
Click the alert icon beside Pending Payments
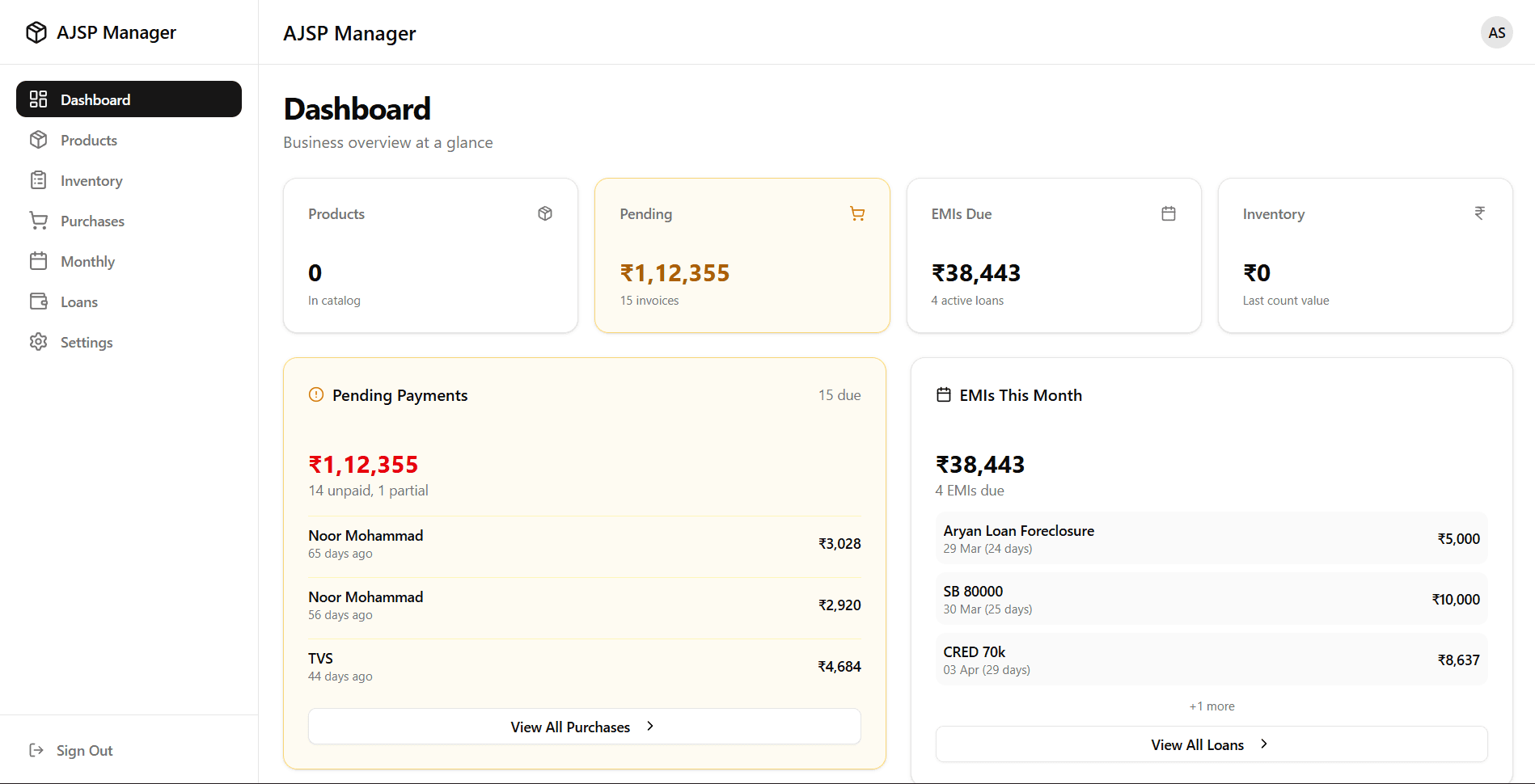(316, 395)
